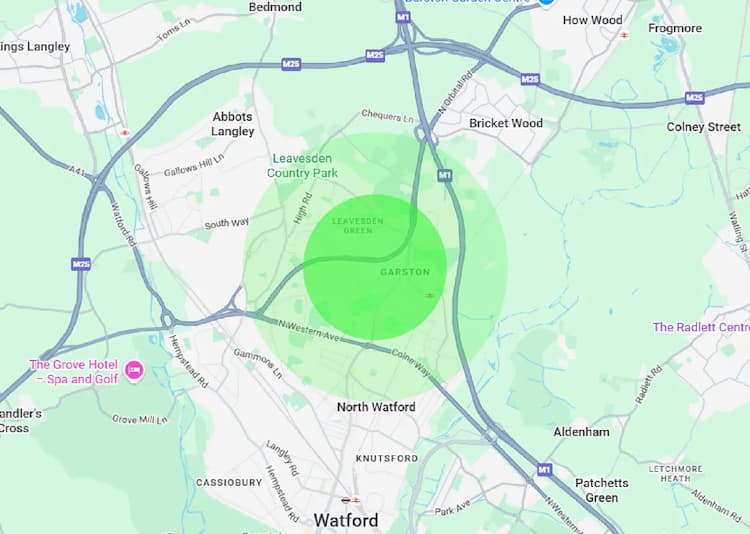Screen dimensions: 750x534
Task: Click the Leavesden Green label in circle
Action: pyautogui.click(x=358, y=226)
